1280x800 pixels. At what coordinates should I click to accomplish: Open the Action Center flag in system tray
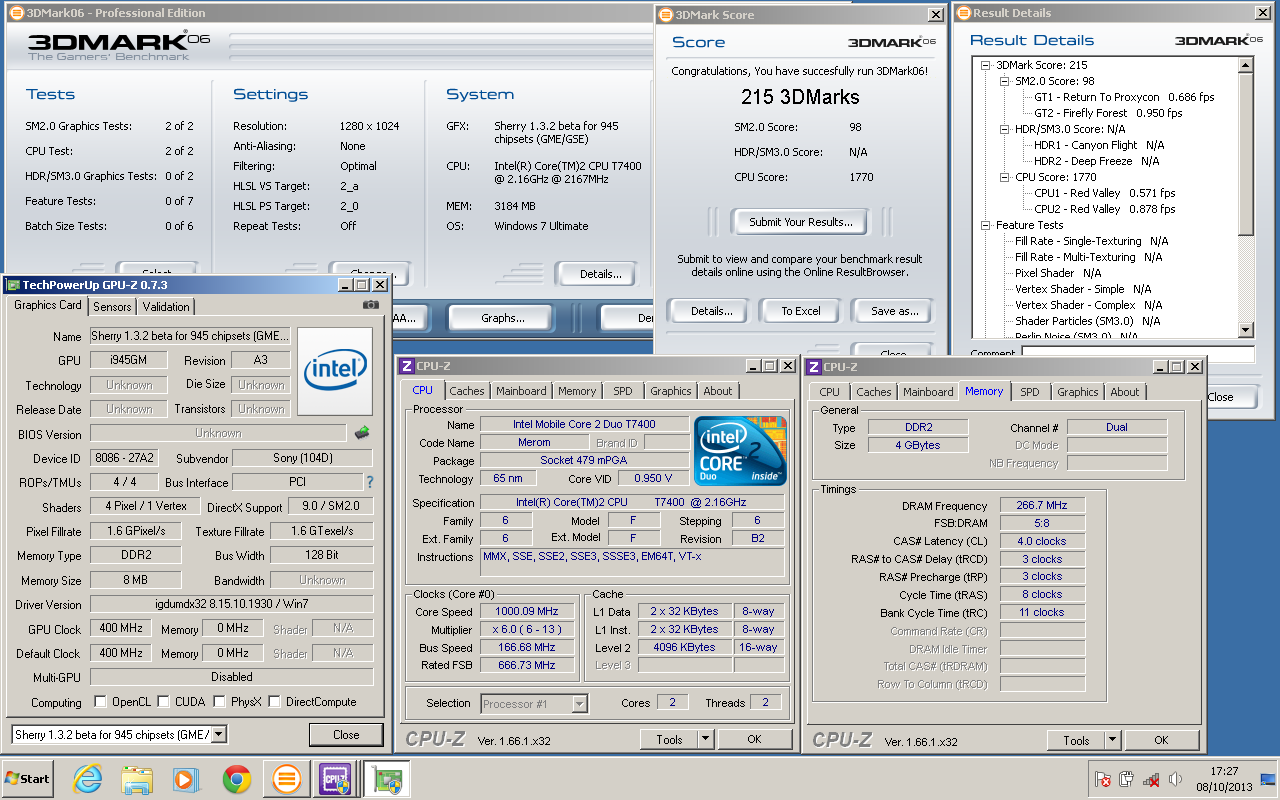(x=1103, y=779)
